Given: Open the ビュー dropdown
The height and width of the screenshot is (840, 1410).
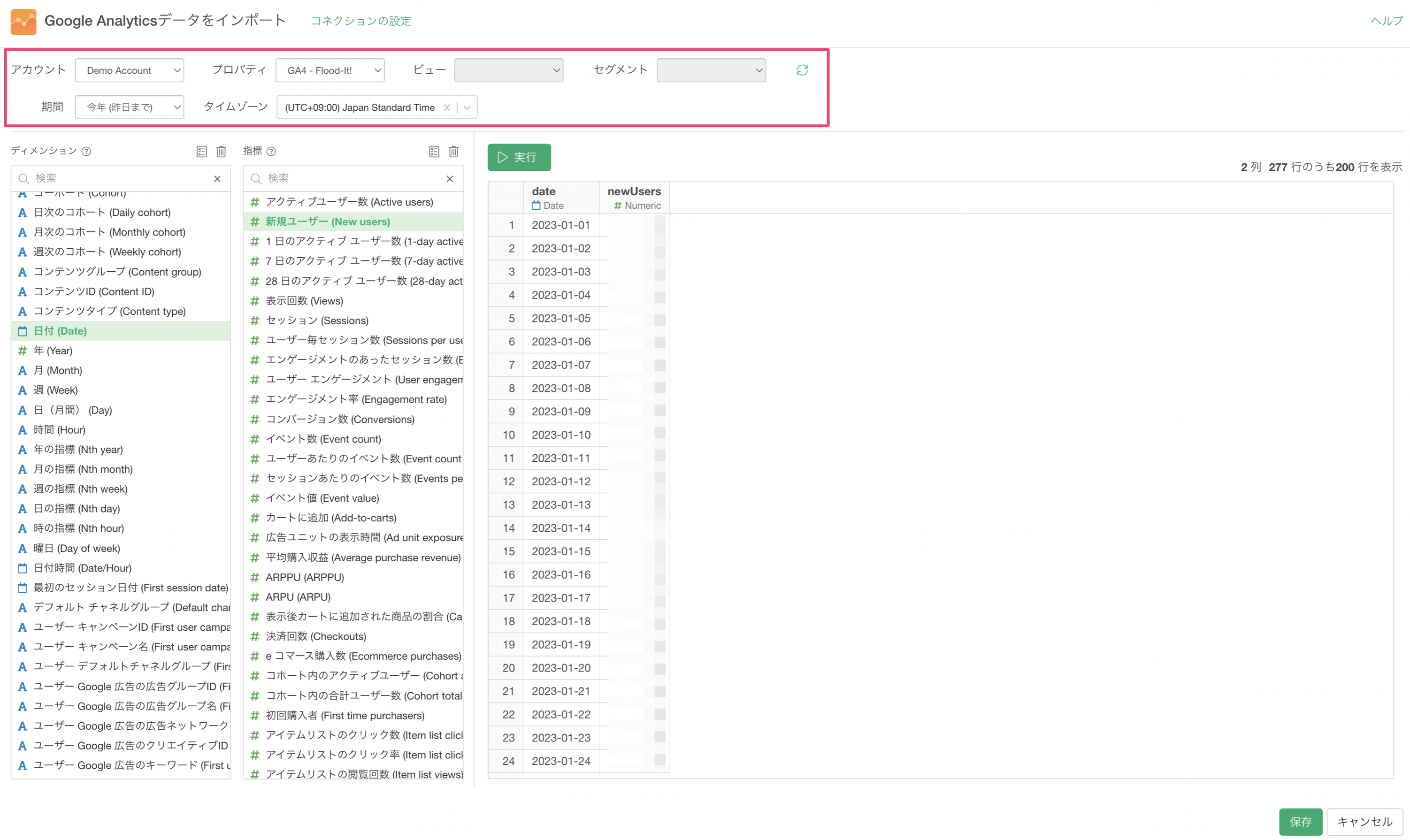Looking at the screenshot, I should point(509,70).
